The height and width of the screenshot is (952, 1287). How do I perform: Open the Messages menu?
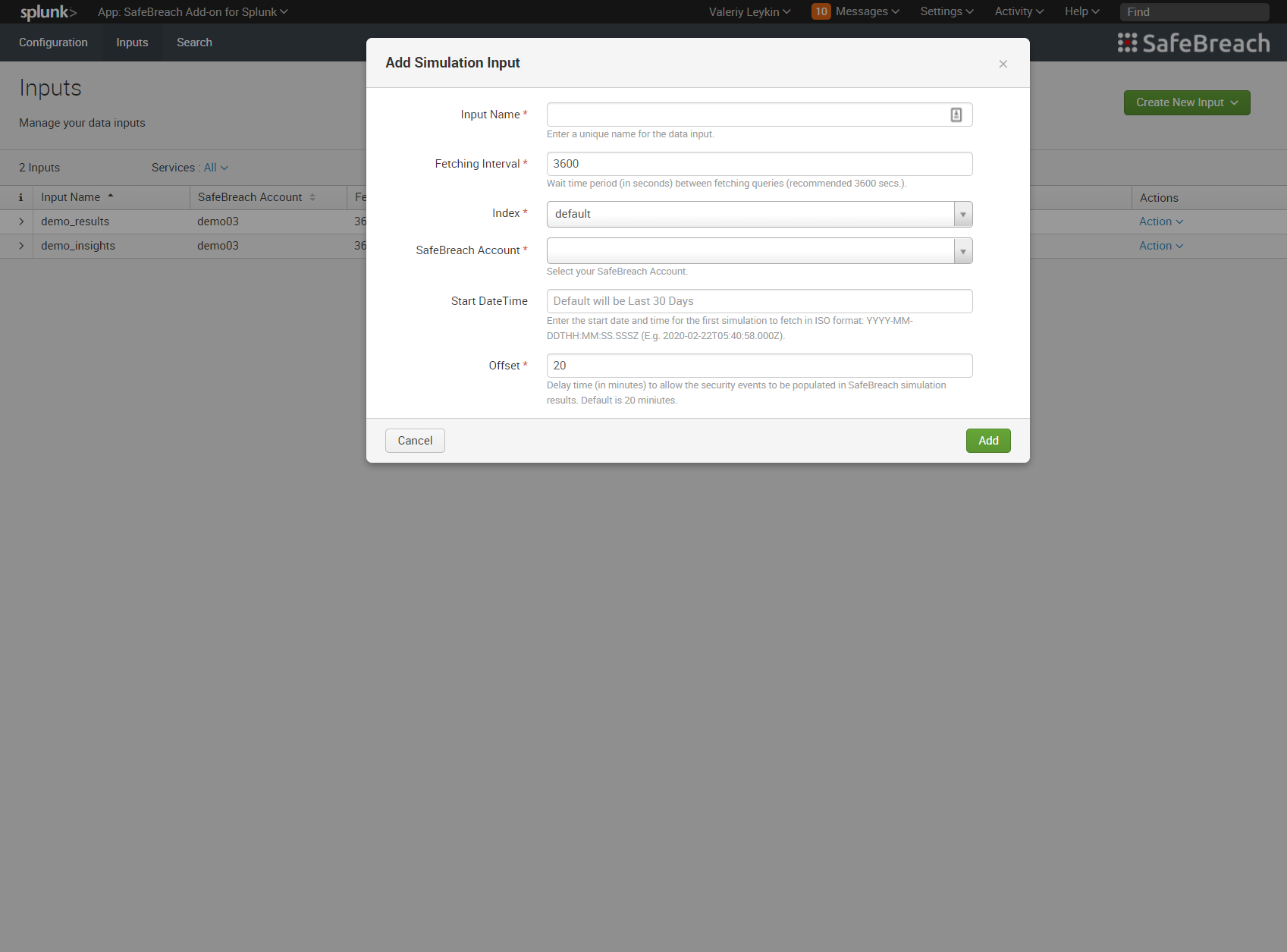(x=867, y=11)
